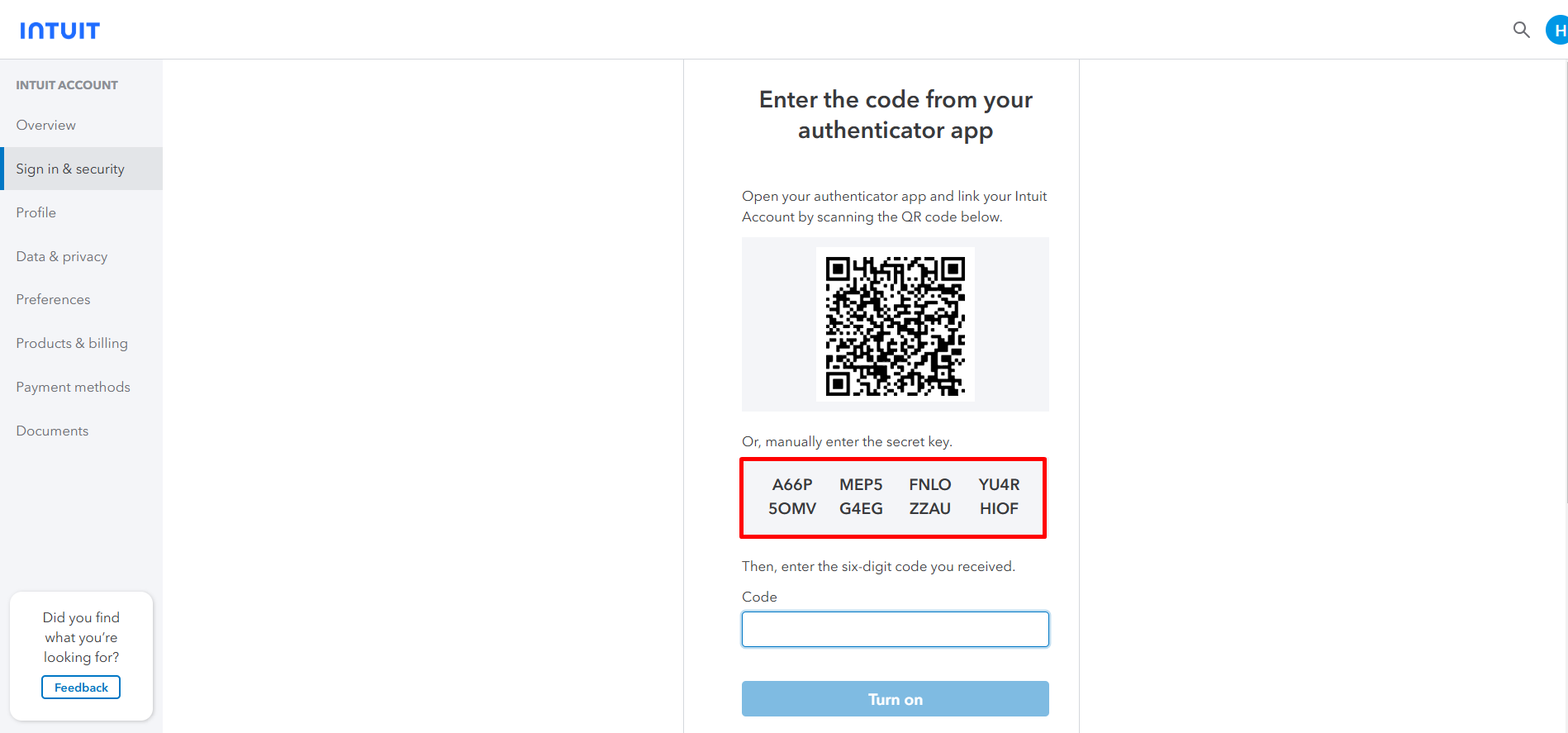Screen dimensions: 1568x733
Task: Click the secret key ZZAU segment
Action: [930, 509]
